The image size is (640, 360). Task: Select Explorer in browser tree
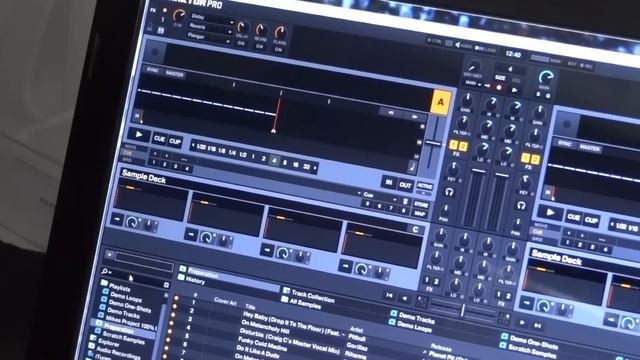pyautogui.click(x=109, y=343)
